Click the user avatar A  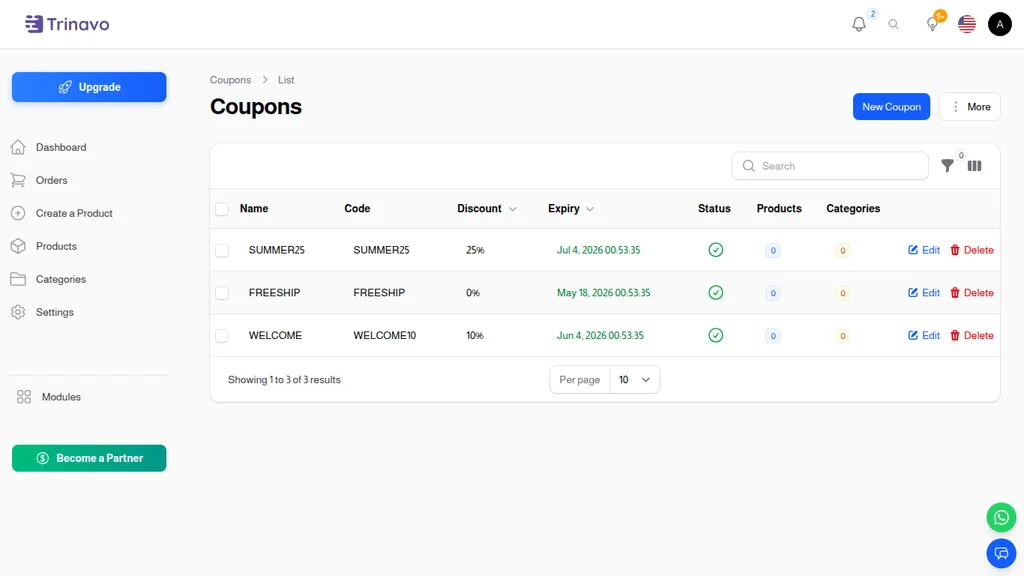pyautogui.click(x=1000, y=24)
